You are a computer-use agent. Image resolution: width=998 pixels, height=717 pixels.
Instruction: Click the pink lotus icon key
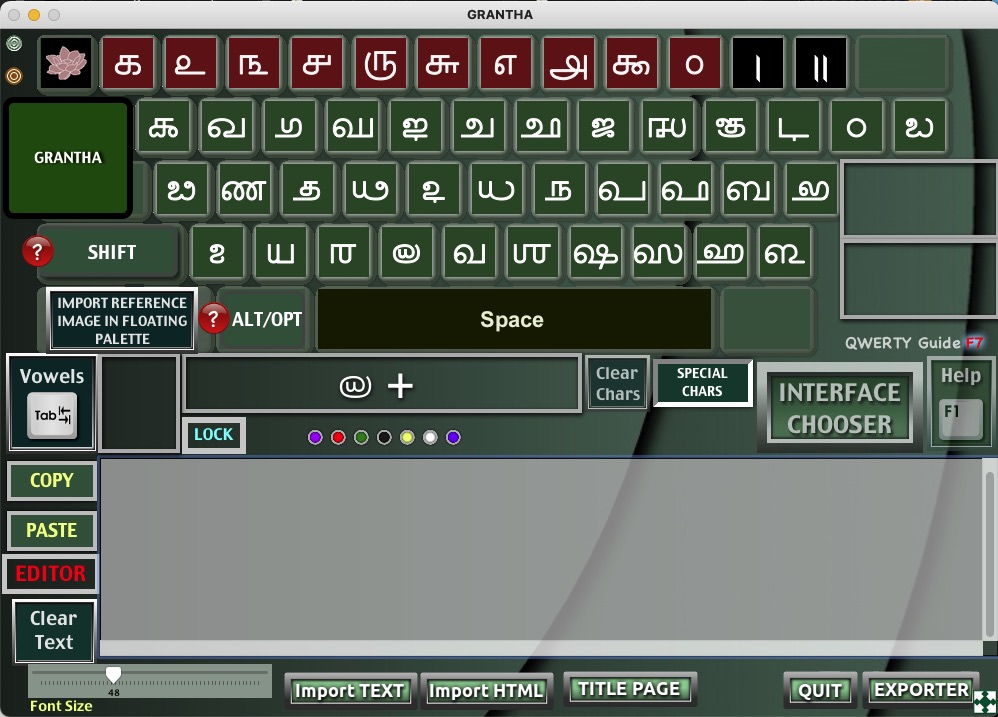(x=67, y=64)
